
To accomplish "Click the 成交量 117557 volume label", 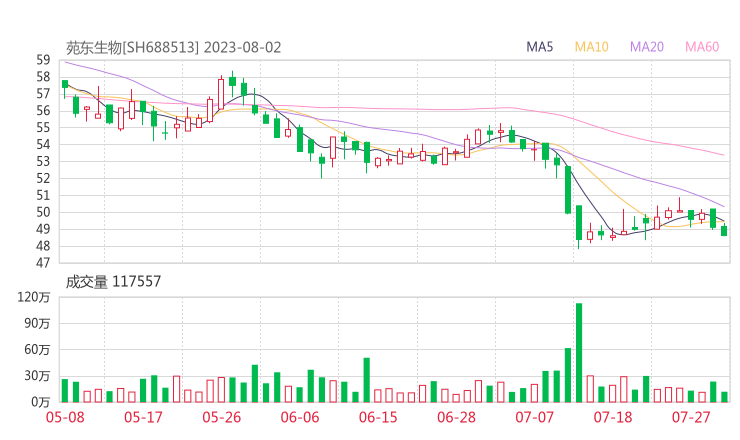I will click(x=113, y=282).
